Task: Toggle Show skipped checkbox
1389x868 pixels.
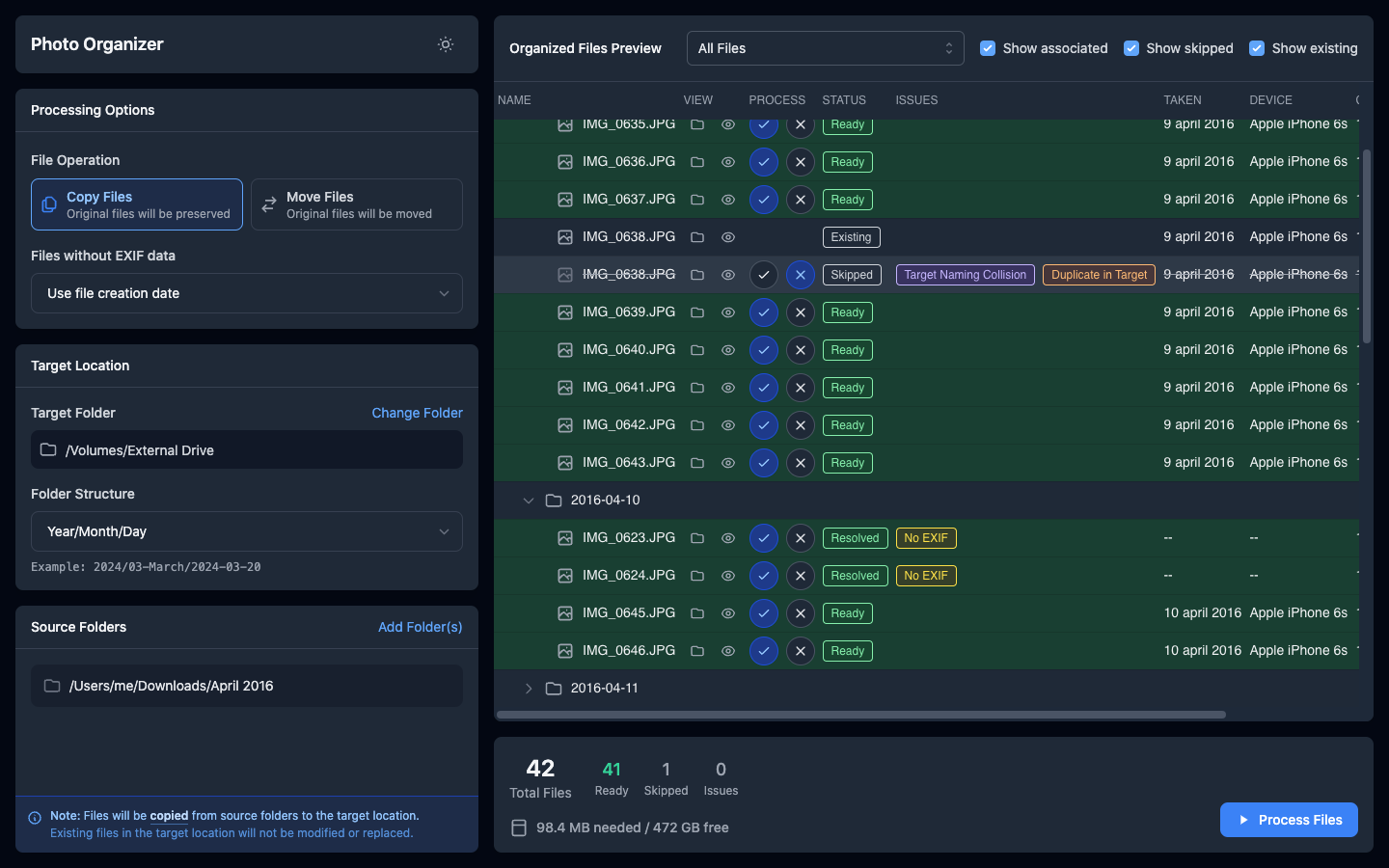Action: 1131,48
